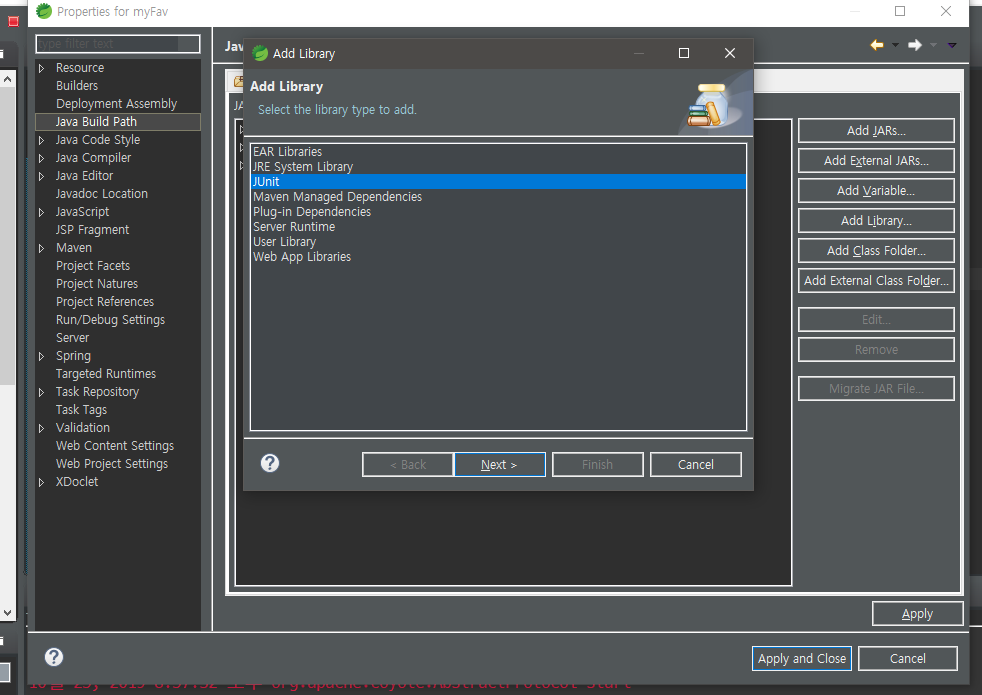
Task: Click Migrate JAR File... button
Action: [x=876, y=388]
